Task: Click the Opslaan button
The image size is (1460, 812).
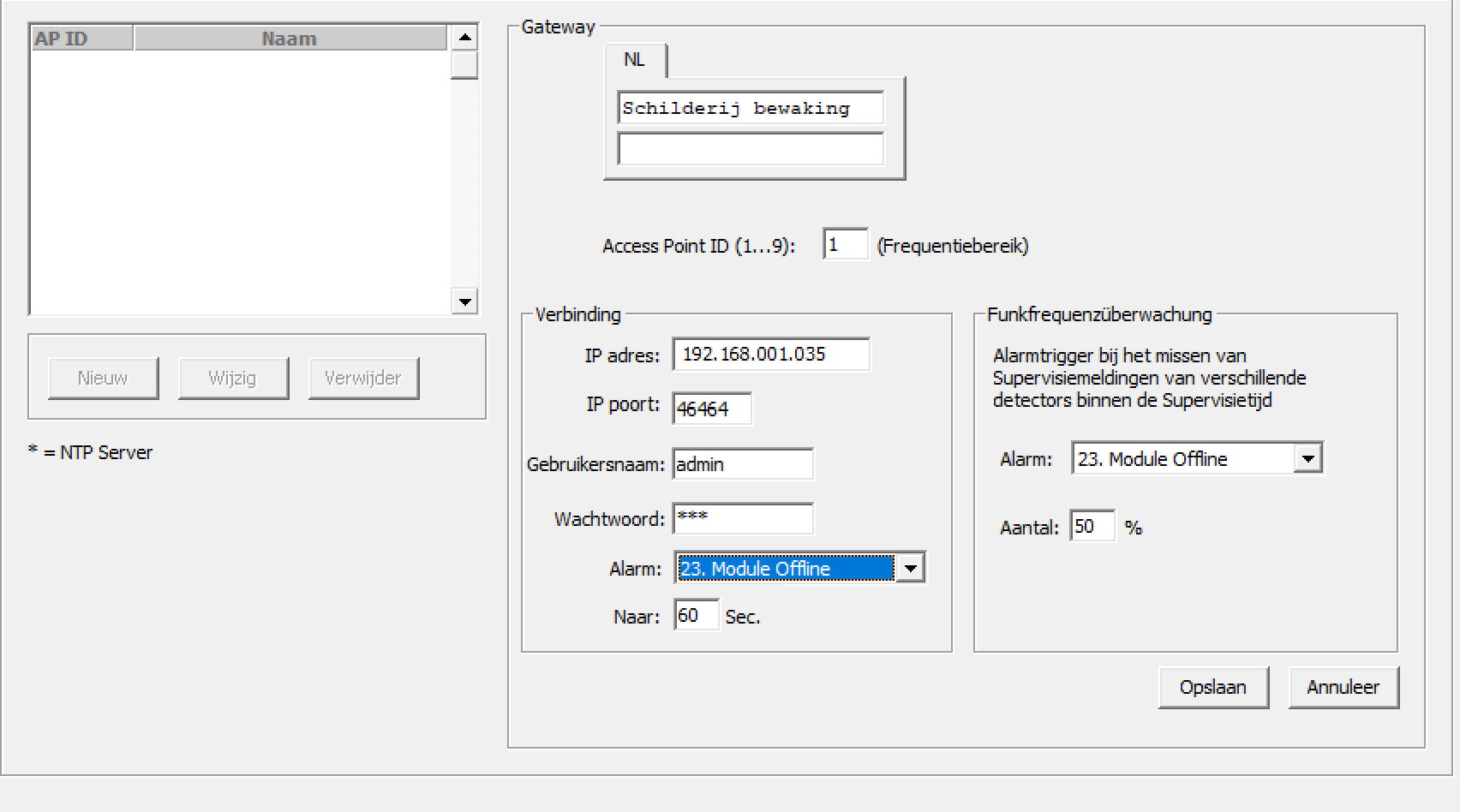Action: pos(1212,688)
